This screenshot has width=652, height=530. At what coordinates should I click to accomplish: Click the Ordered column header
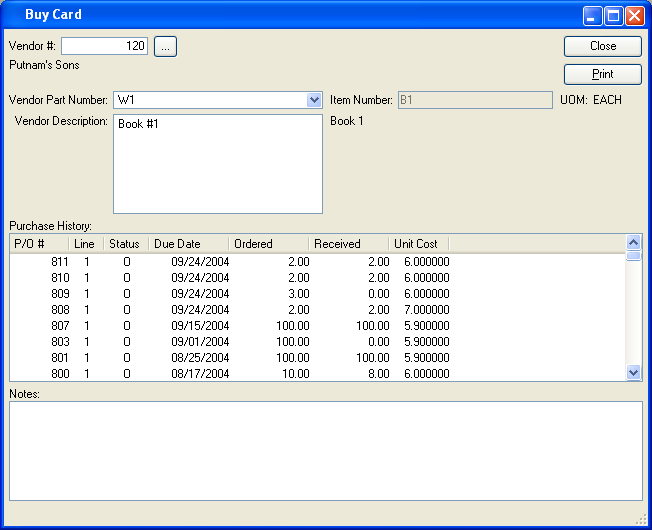pyautogui.click(x=267, y=244)
